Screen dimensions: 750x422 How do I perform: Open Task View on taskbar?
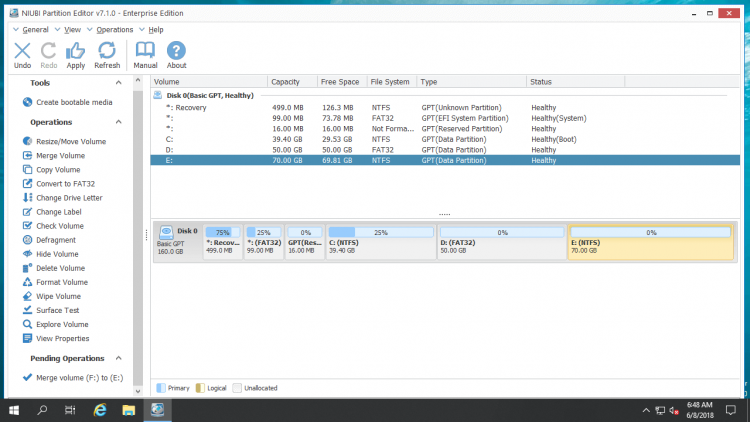pyautogui.click(x=70, y=410)
